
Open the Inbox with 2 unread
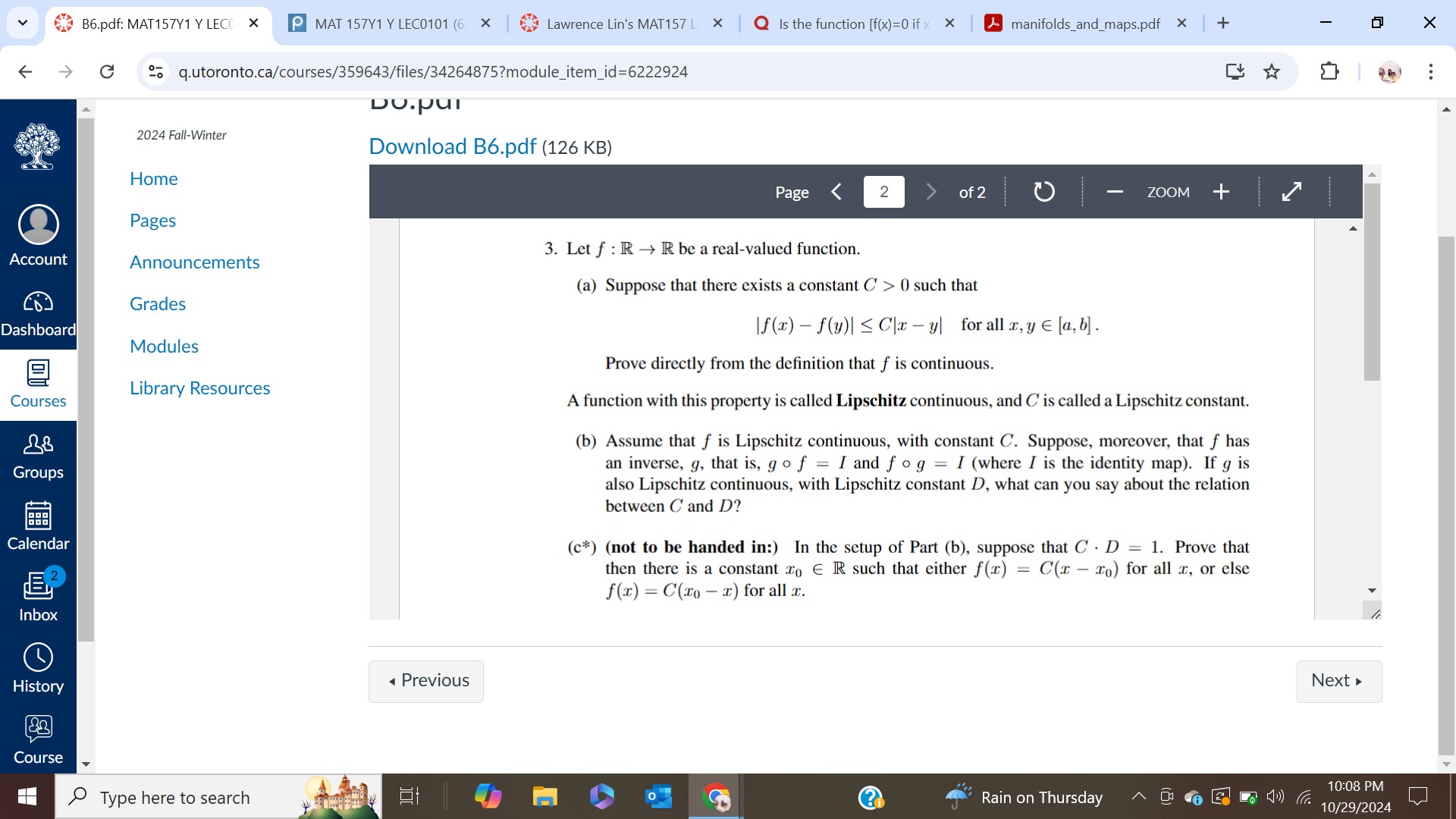pyautogui.click(x=38, y=598)
